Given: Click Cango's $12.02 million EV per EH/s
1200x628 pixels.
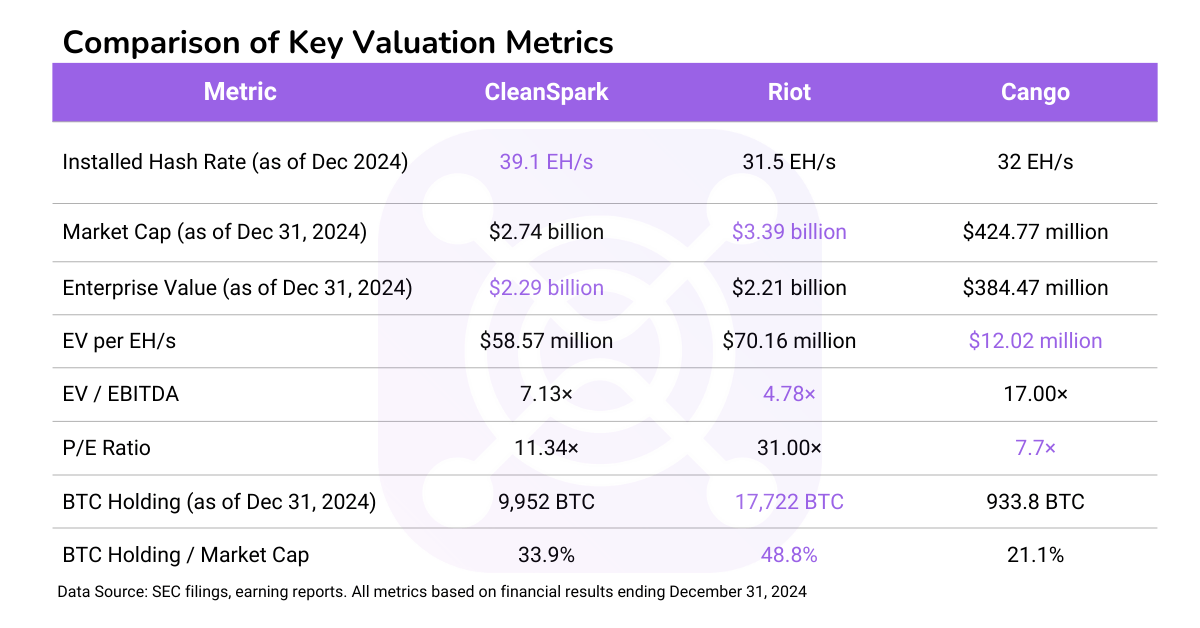Looking at the screenshot, I should click(x=1035, y=341).
